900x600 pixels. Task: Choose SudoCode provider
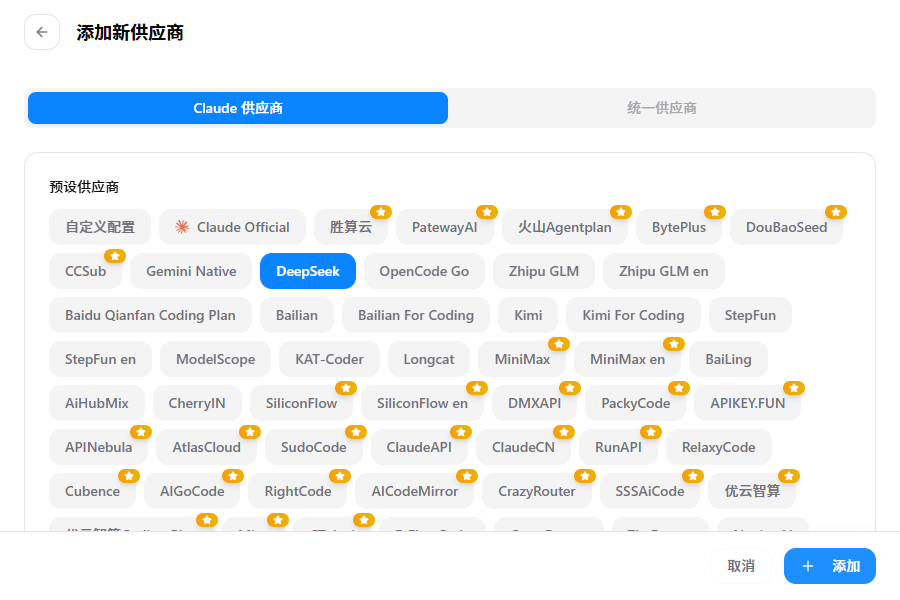pyautogui.click(x=314, y=447)
